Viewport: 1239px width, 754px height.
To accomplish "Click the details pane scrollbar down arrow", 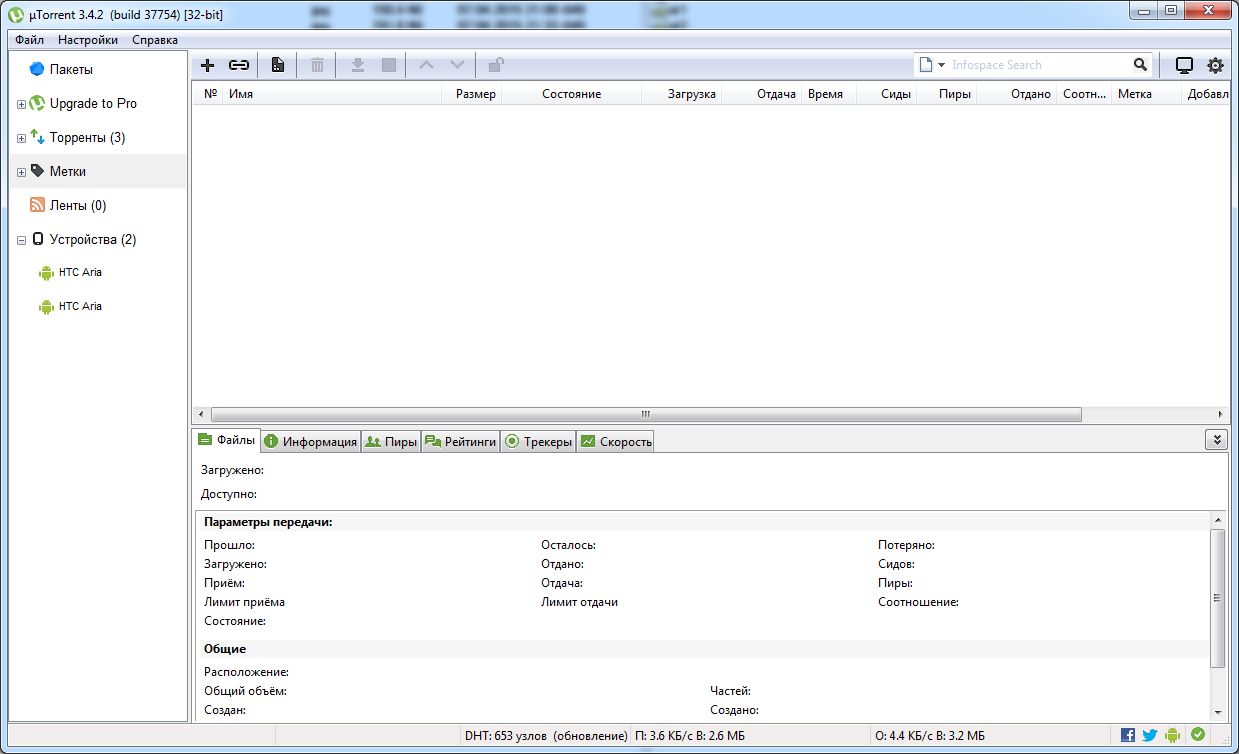I will [x=1217, y=712].
